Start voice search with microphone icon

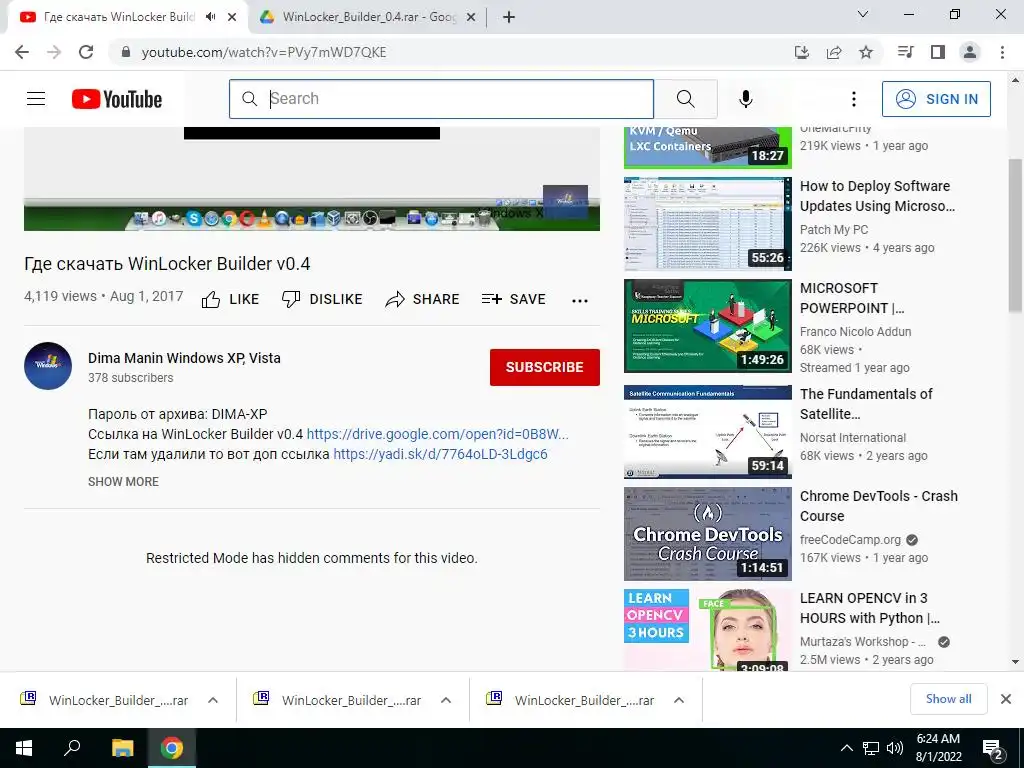tap(745, 99)
